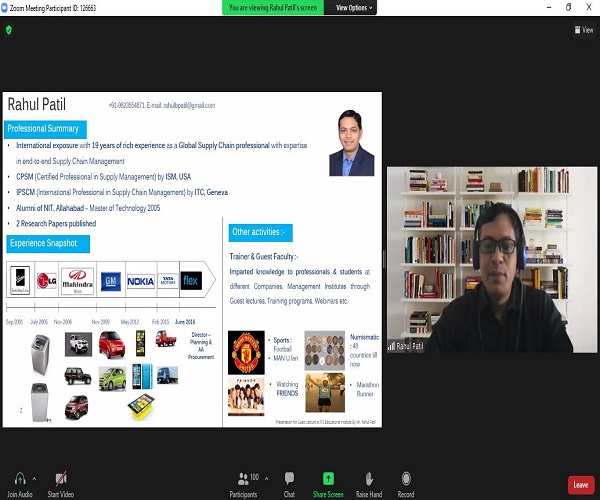Click the 'Experience Snapshot' heading on slide
Screen dimensions: 600x500
[48, 244]
